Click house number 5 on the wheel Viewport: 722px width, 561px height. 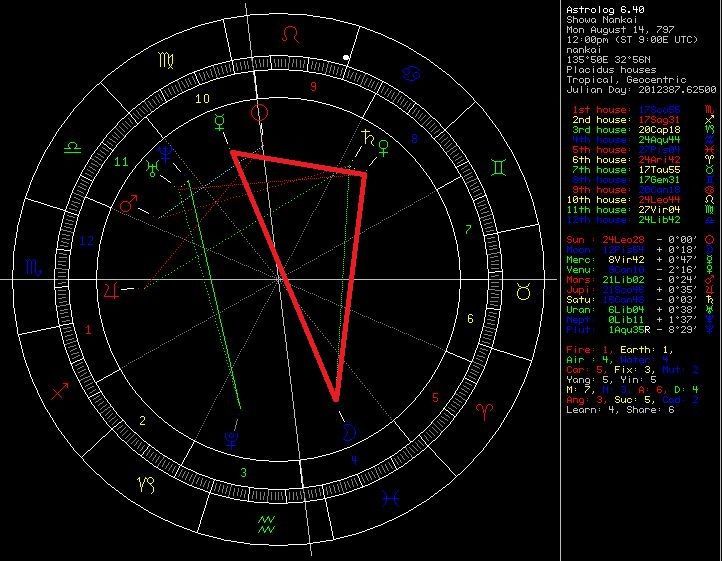pos(435,397)
